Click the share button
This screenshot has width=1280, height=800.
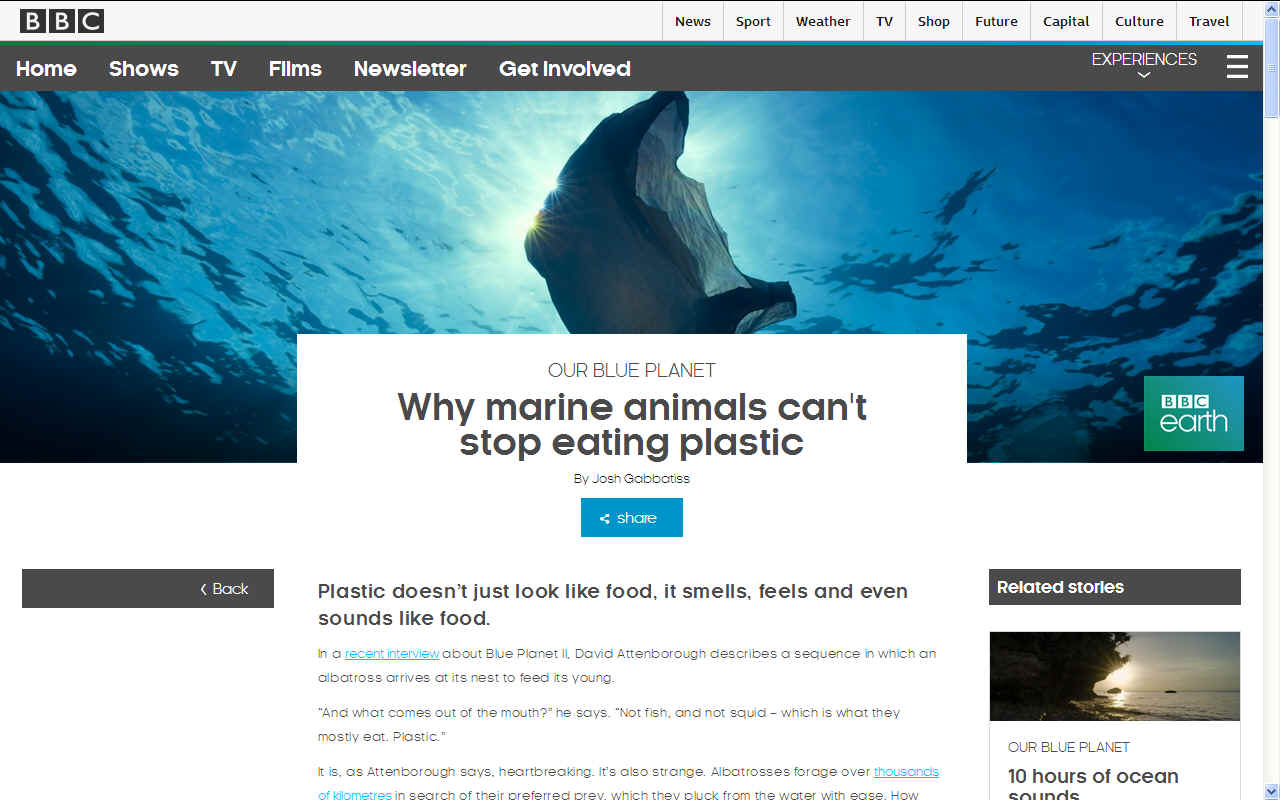click(x=632, y=518)
